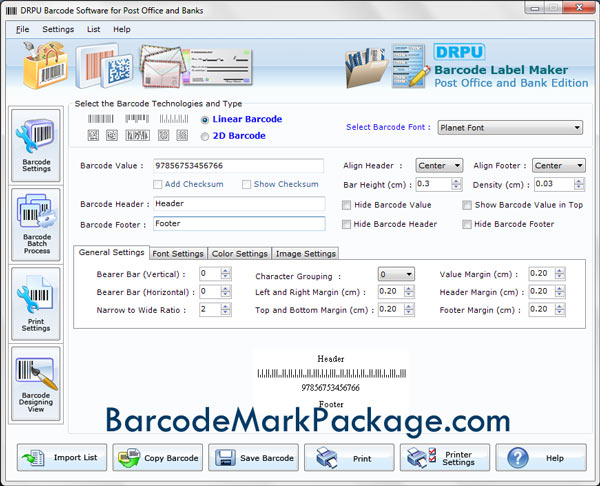Tick the Hide Barcode Value checkbox

tap(346, 205)
